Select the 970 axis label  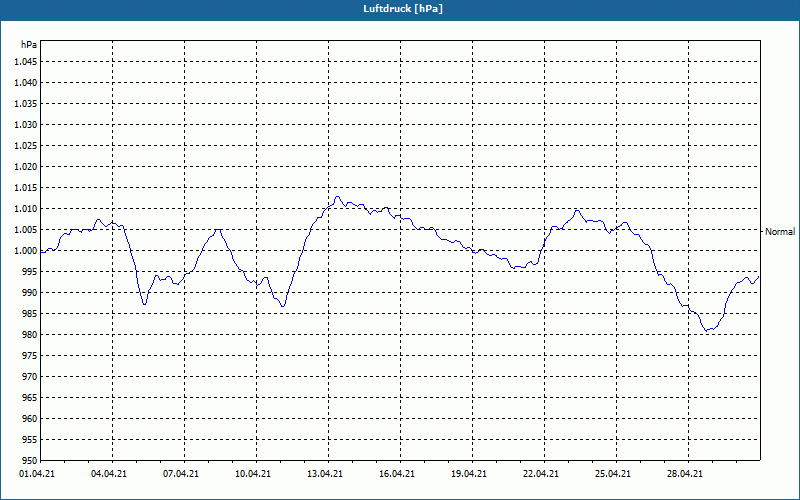click(x=30, y=377)
